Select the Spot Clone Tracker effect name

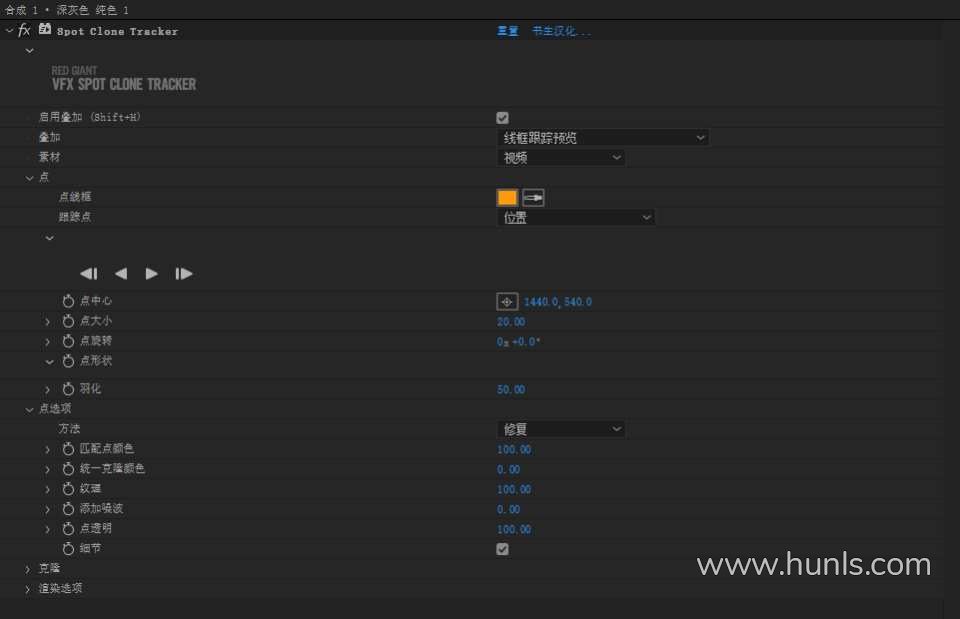[x=117, y=31]
